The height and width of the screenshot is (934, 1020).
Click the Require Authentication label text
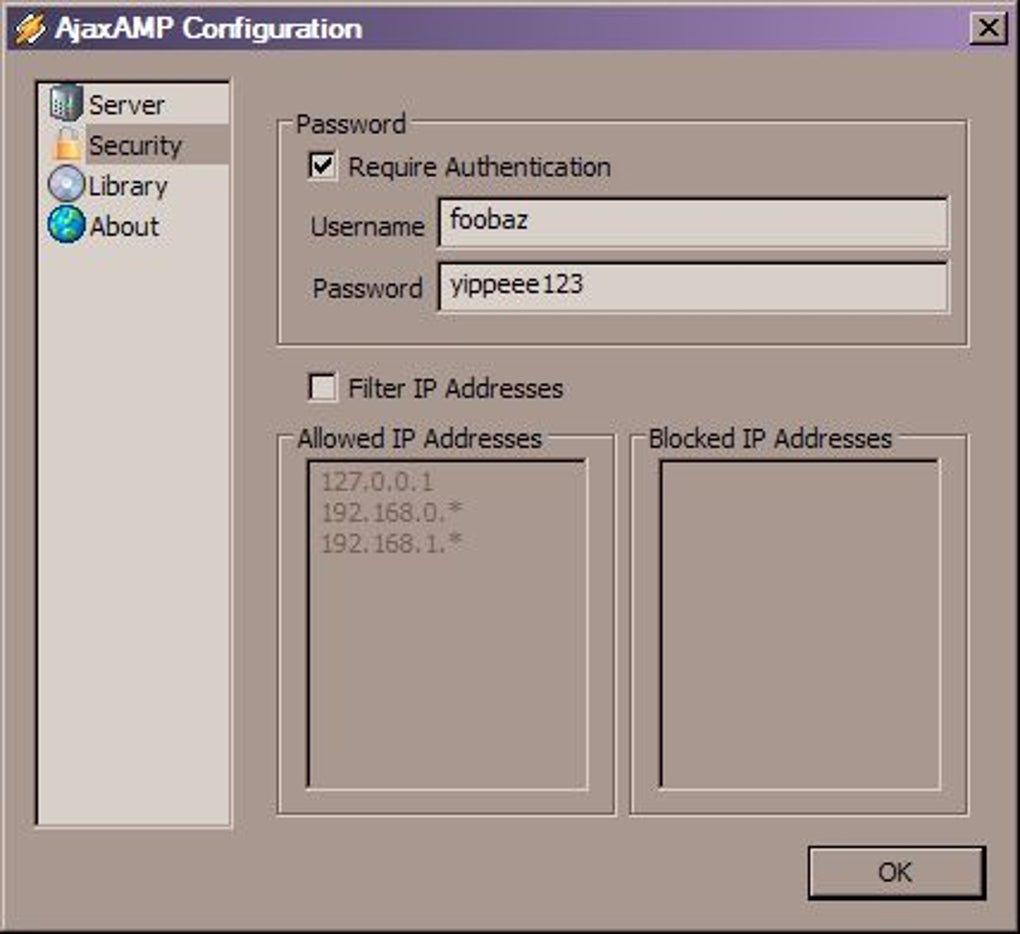[x=480, y=167]
